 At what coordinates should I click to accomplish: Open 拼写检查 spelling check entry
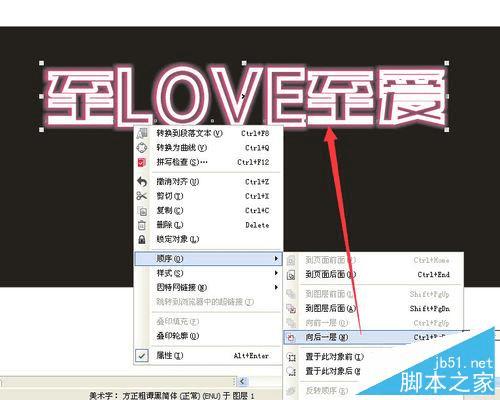[x=209, y=162]
